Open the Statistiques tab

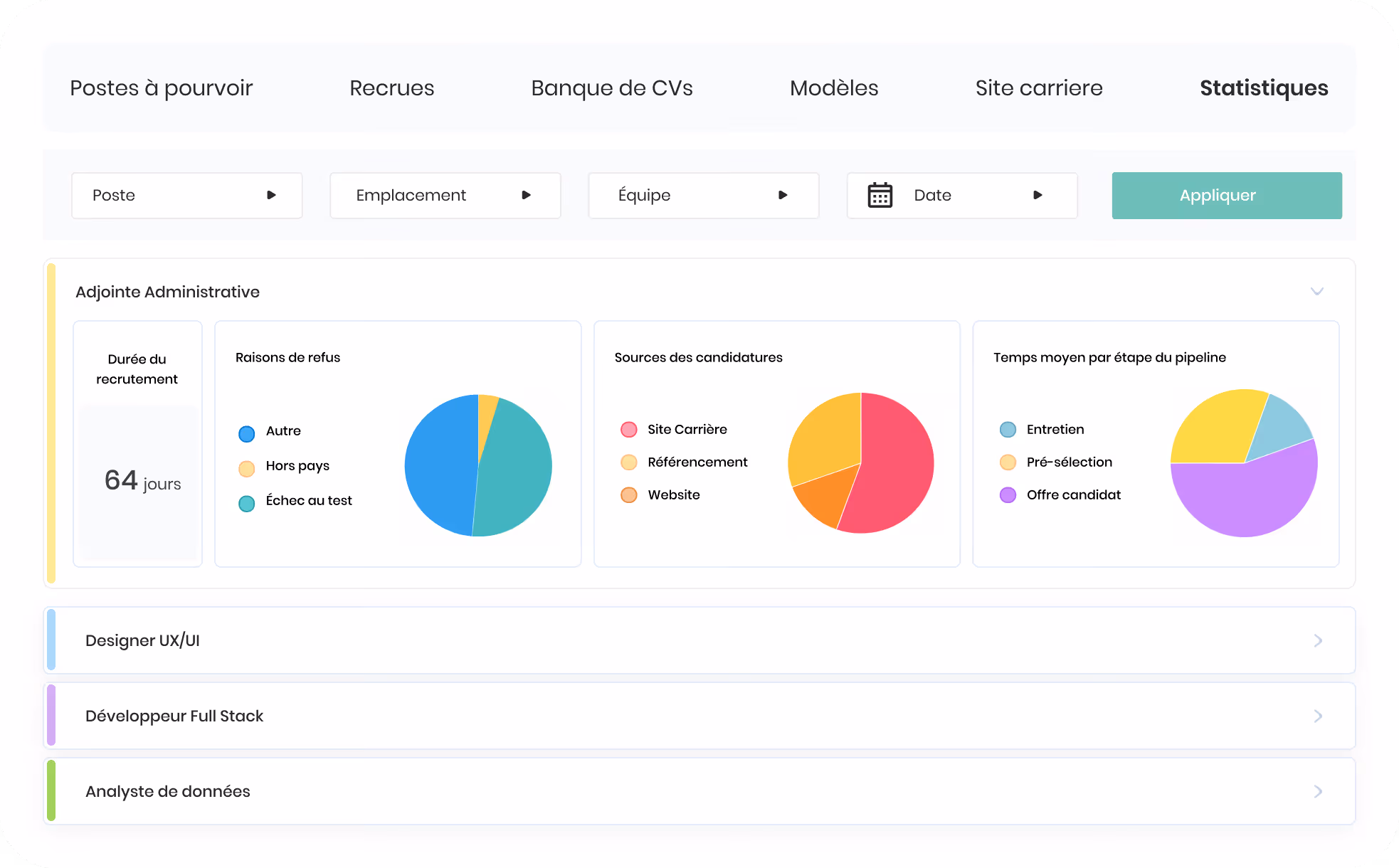pos(1264,88)
